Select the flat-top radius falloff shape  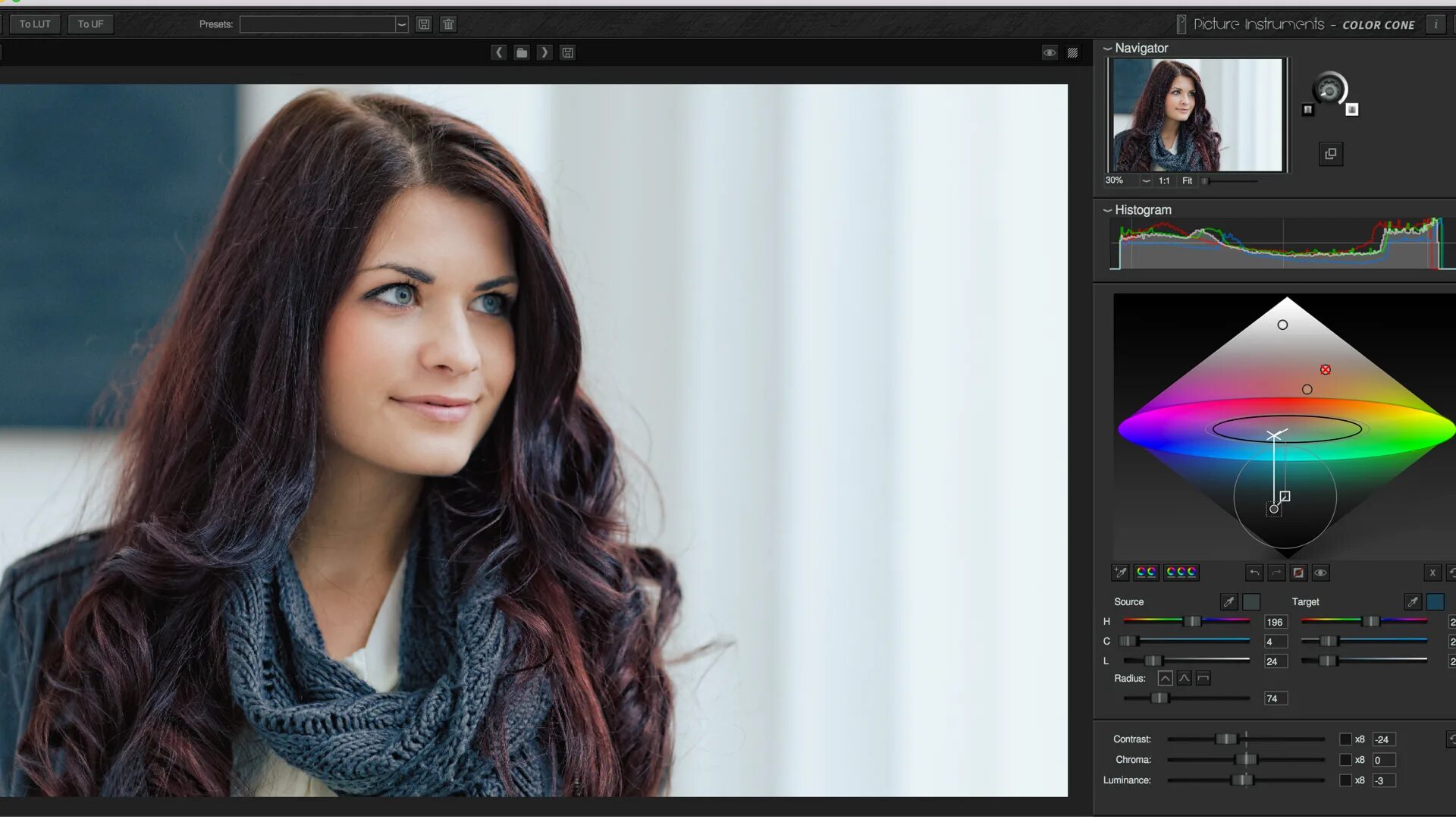tap(1203, 679)
